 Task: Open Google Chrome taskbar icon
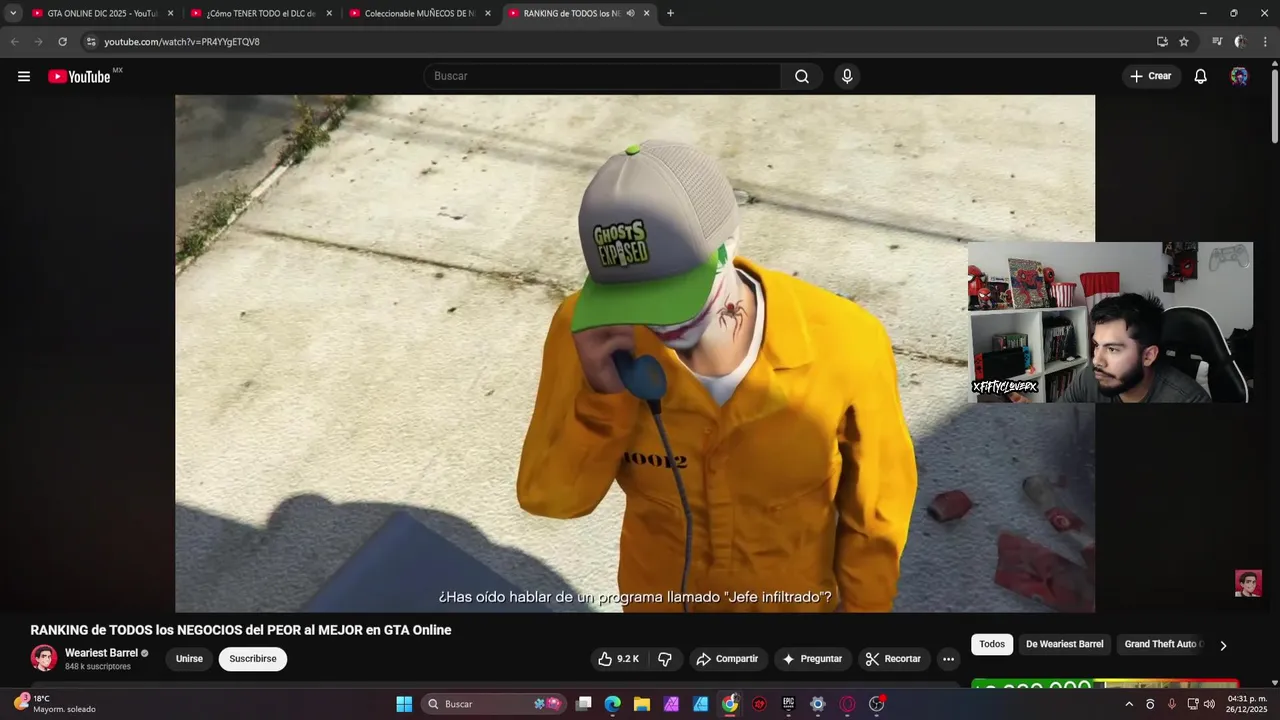730,704
